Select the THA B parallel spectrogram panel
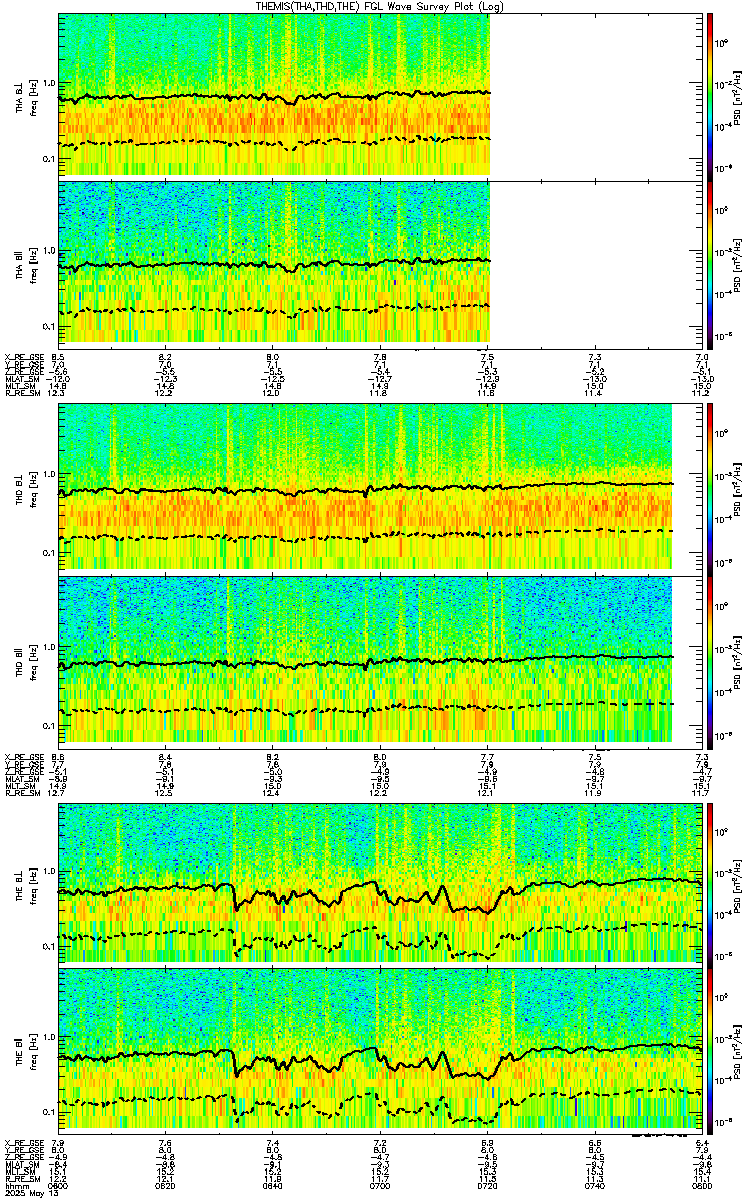 click(x=381, y=263)
